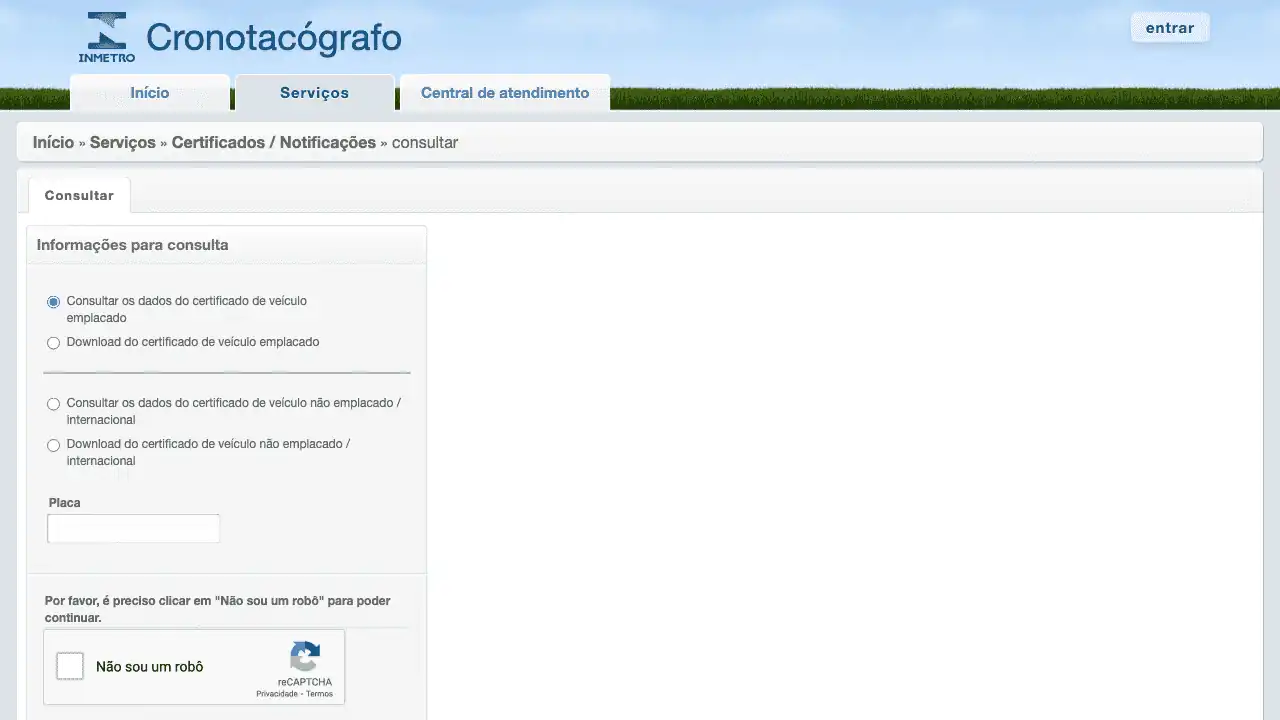This screenshot has width=1280, height=720.
Task: Click the Placa text input field
Action: tap(133, 529)
